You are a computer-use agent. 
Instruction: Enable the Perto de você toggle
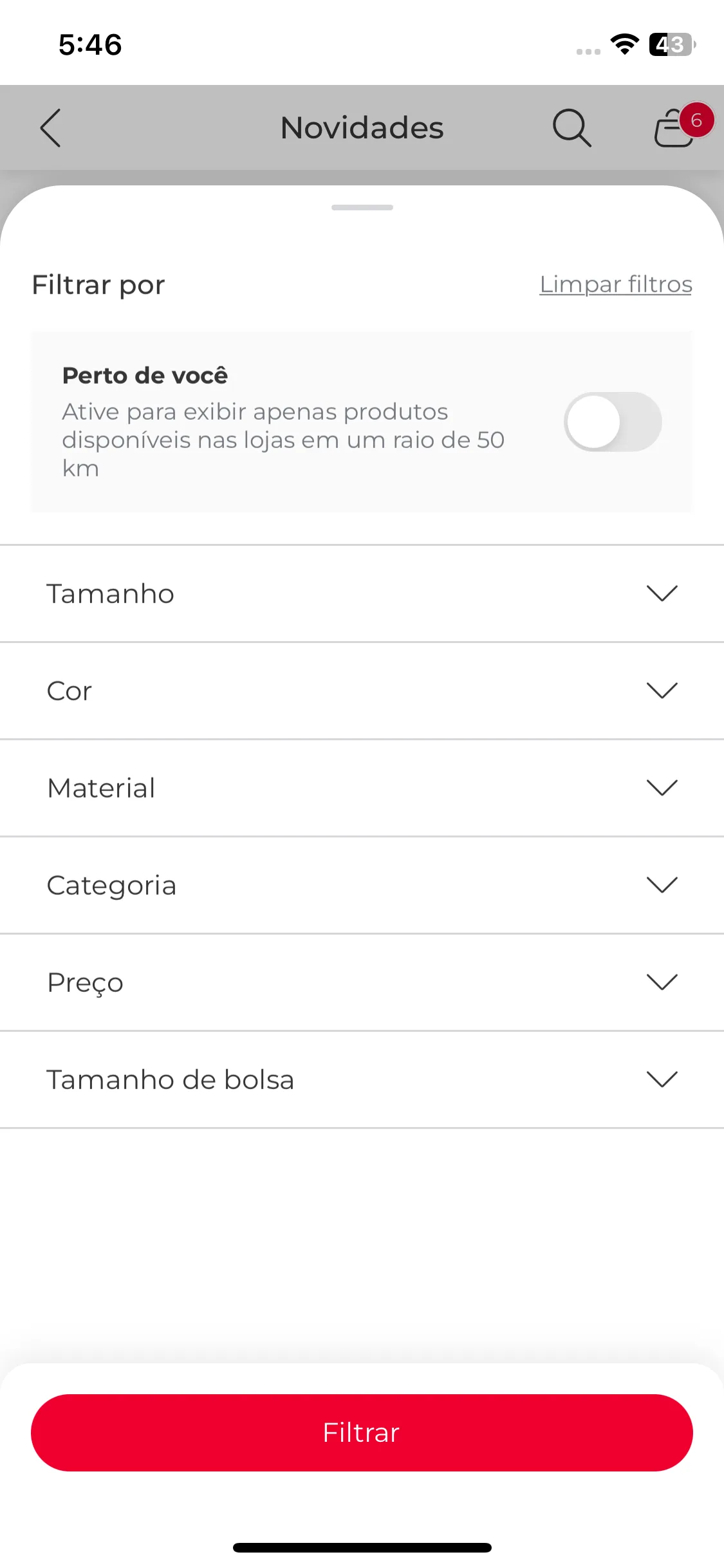(x=613, y=422)
